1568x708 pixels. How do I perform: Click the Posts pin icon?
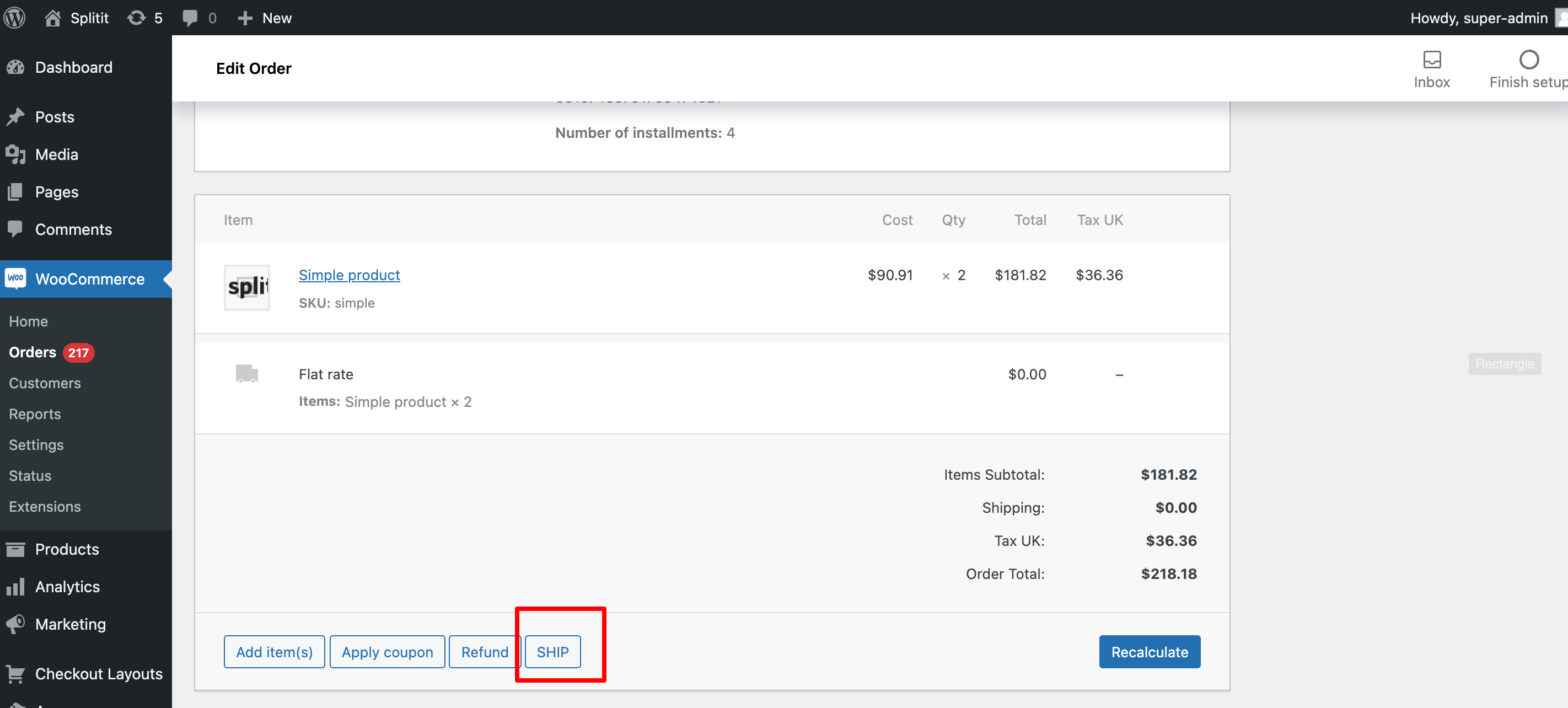[x=16, y=117]
